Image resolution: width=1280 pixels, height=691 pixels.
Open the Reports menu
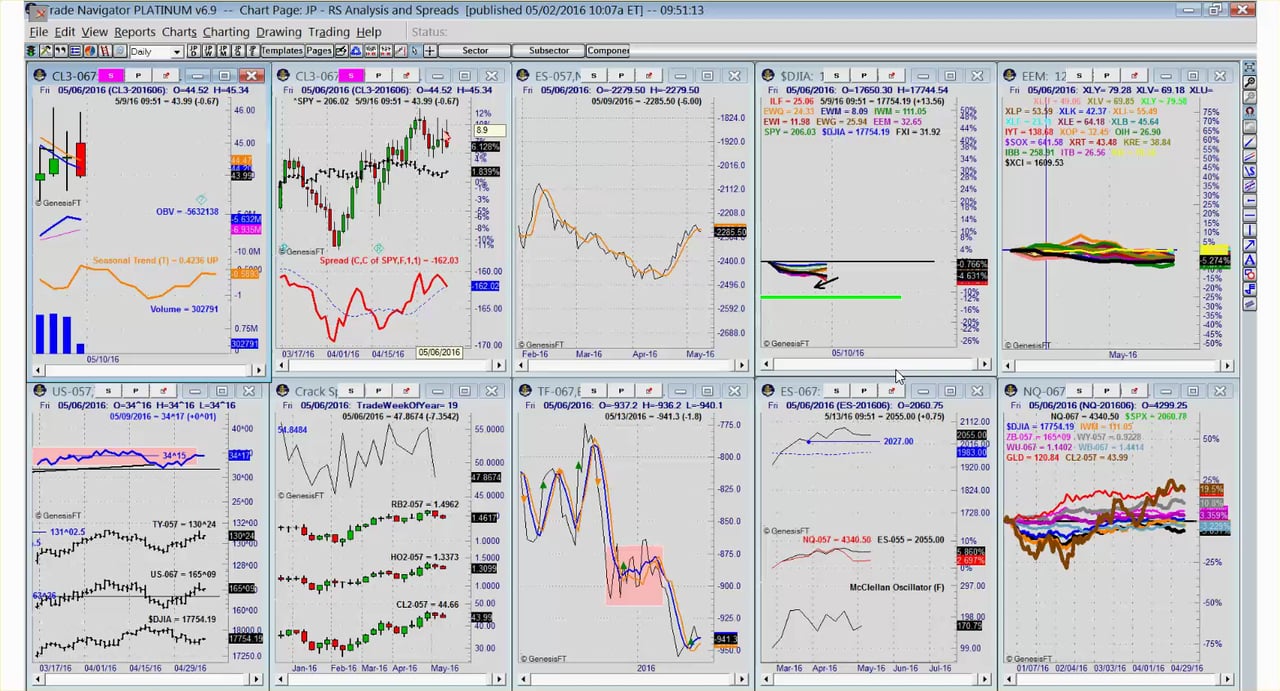point(134,32)
